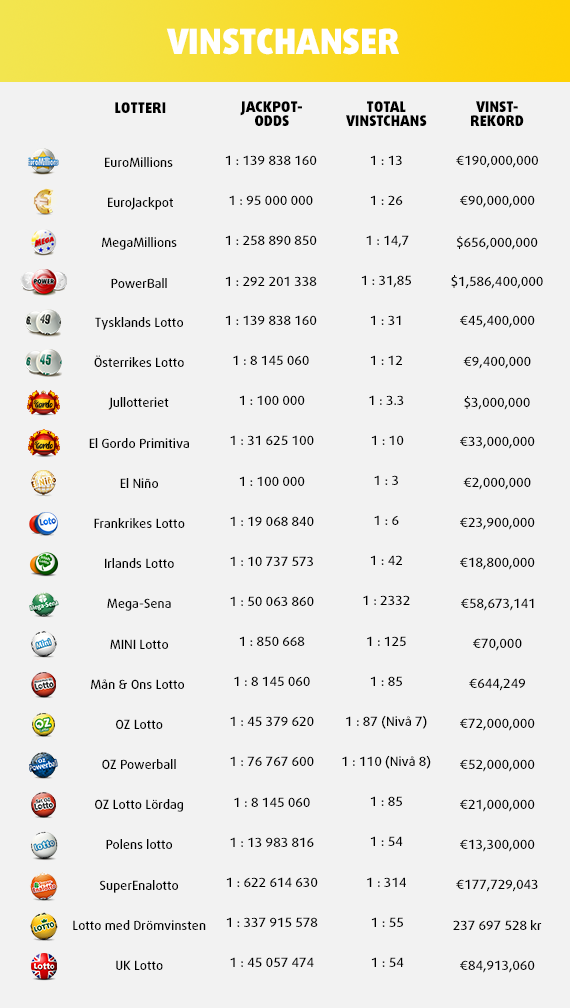Screen dimensions: 570x1008
Task: Open the Tysklands Lotto name
Action: pos(139,322)
